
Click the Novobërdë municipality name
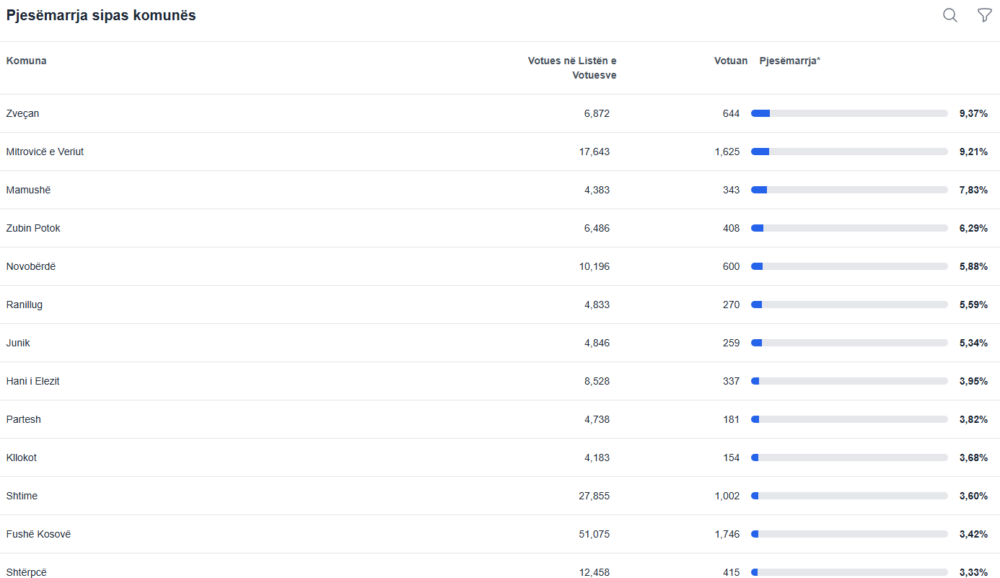[x=32, y=266]
